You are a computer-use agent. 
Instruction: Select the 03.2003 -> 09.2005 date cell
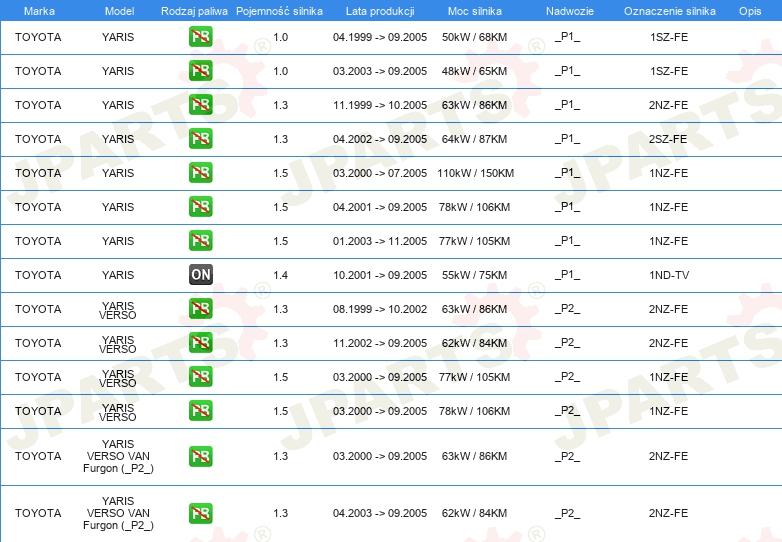pos(380,71)
